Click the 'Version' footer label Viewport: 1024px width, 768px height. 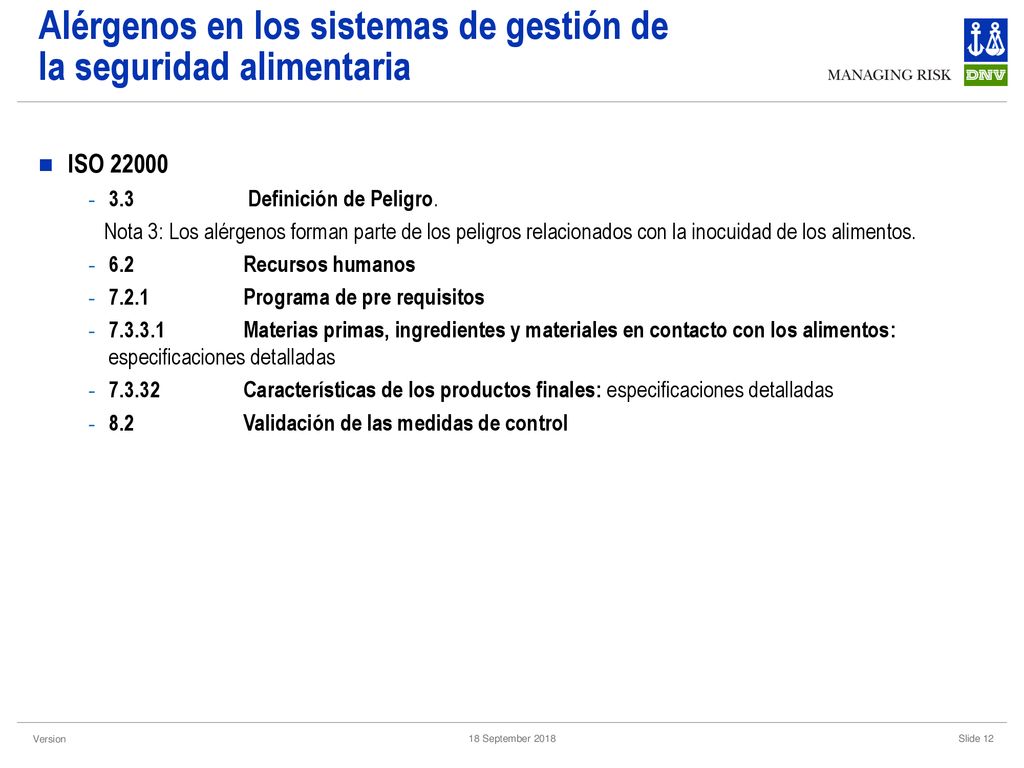click(49, 739)
